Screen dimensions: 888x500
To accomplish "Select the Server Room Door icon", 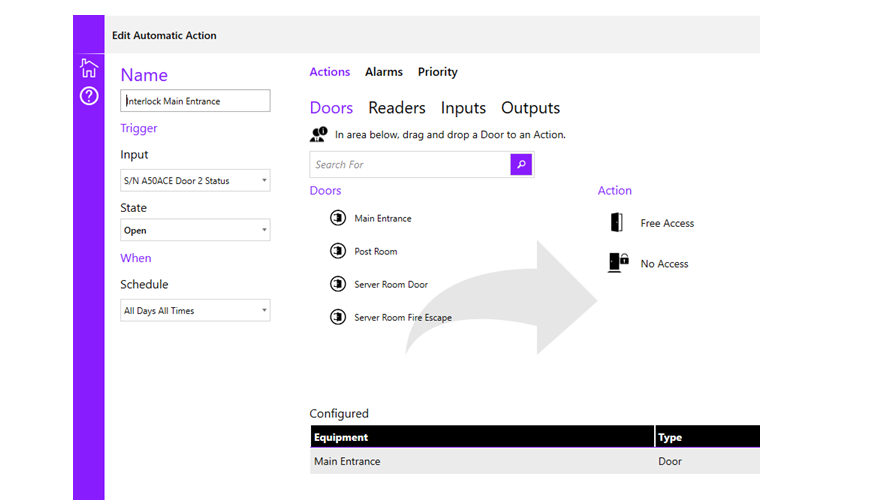I will (x=337, y=285).
